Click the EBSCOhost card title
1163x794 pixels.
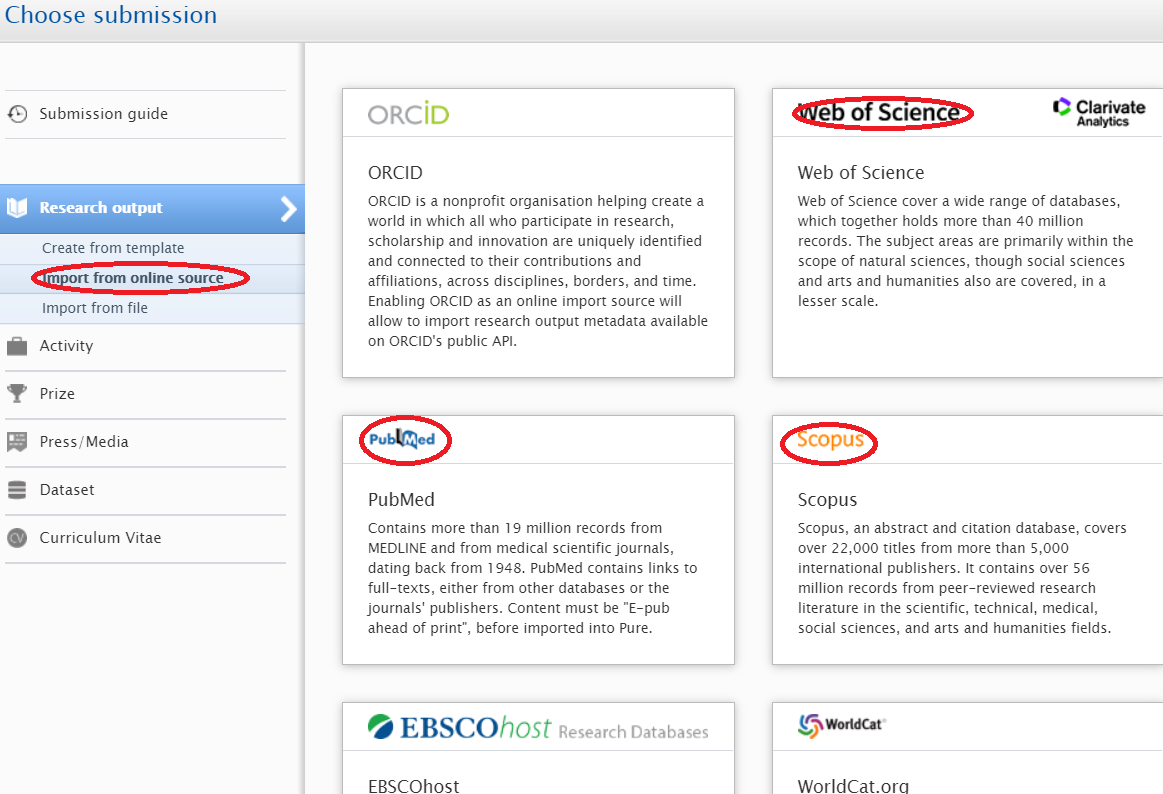tap(413, 786)
